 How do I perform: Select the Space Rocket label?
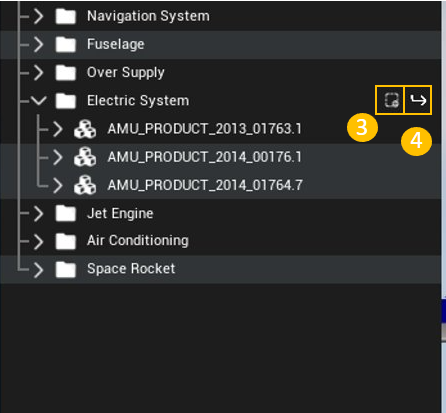point(131,269)
